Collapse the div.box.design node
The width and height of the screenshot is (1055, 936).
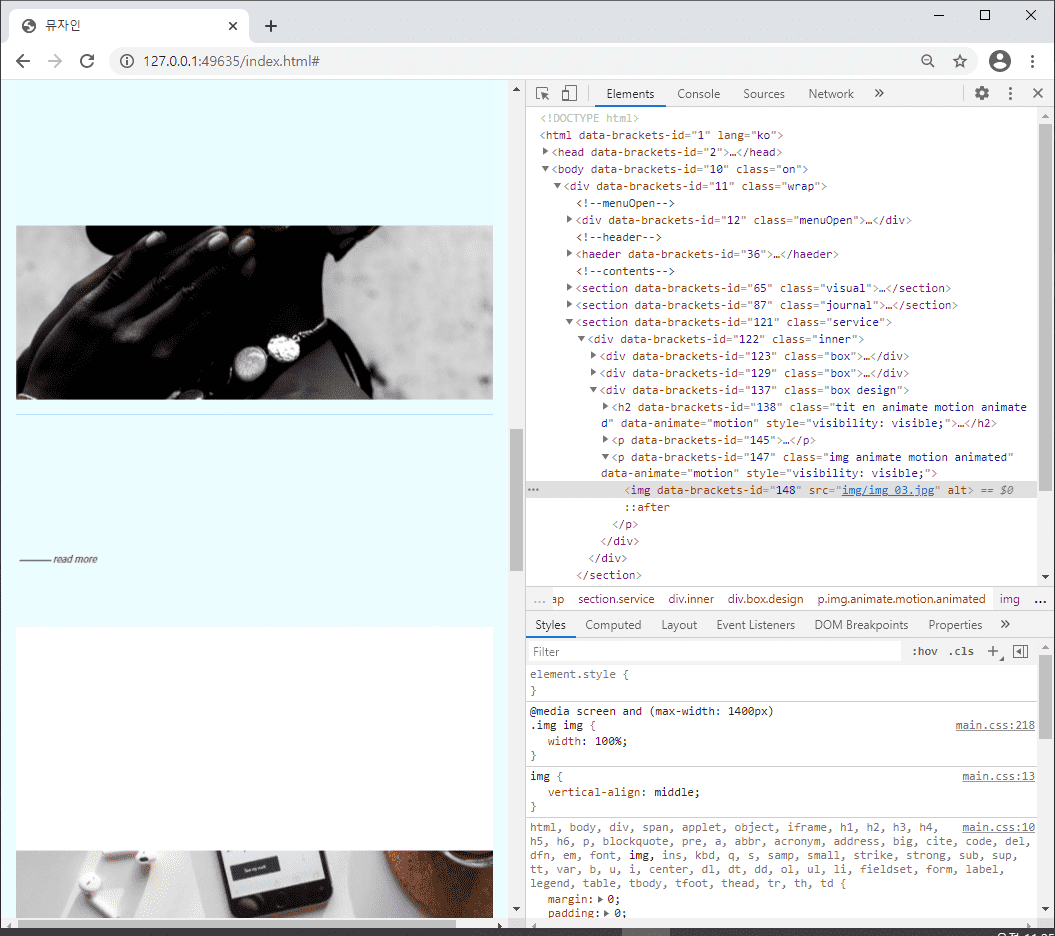pyautogui.click(x=593, y=390)
